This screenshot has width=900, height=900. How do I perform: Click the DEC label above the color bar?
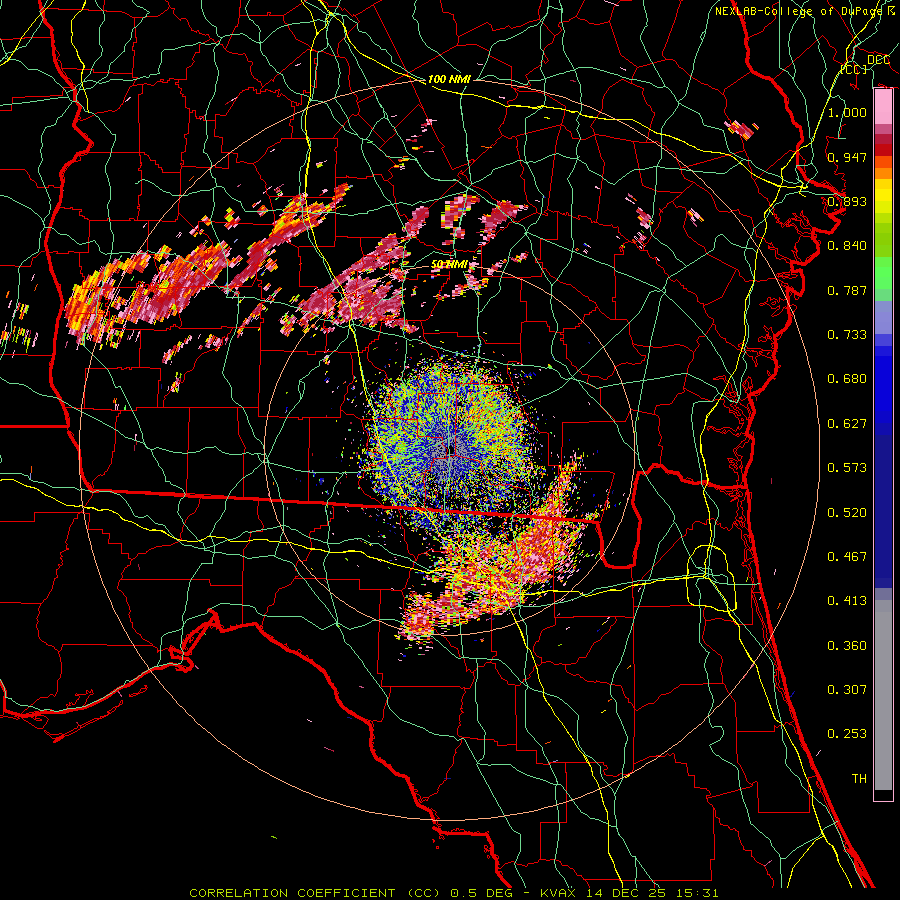[878, 60]
